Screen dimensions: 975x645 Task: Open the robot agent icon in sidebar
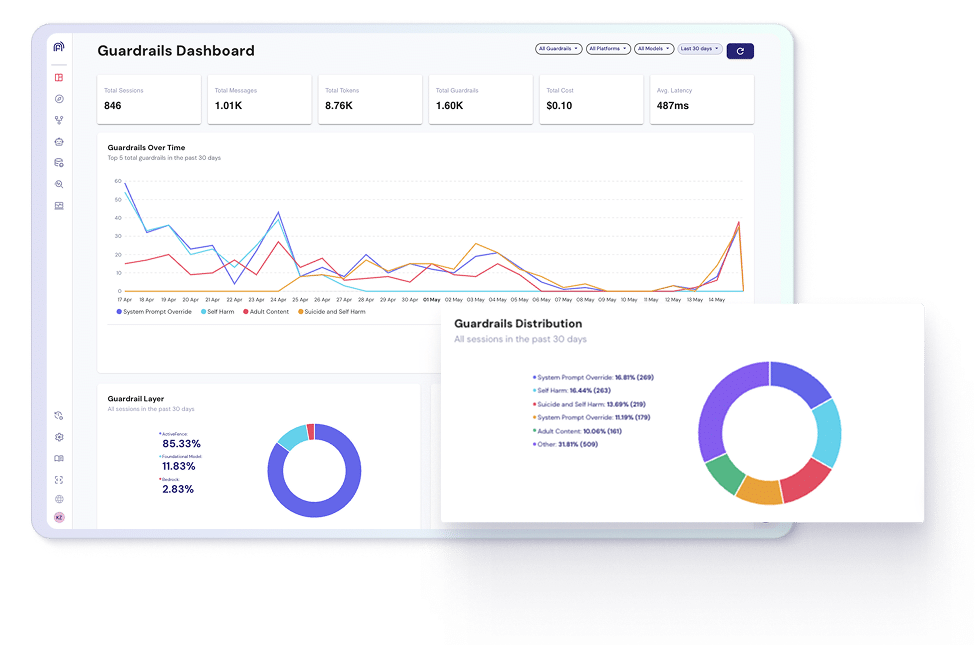pyautogui.click(x=59, y=142)
